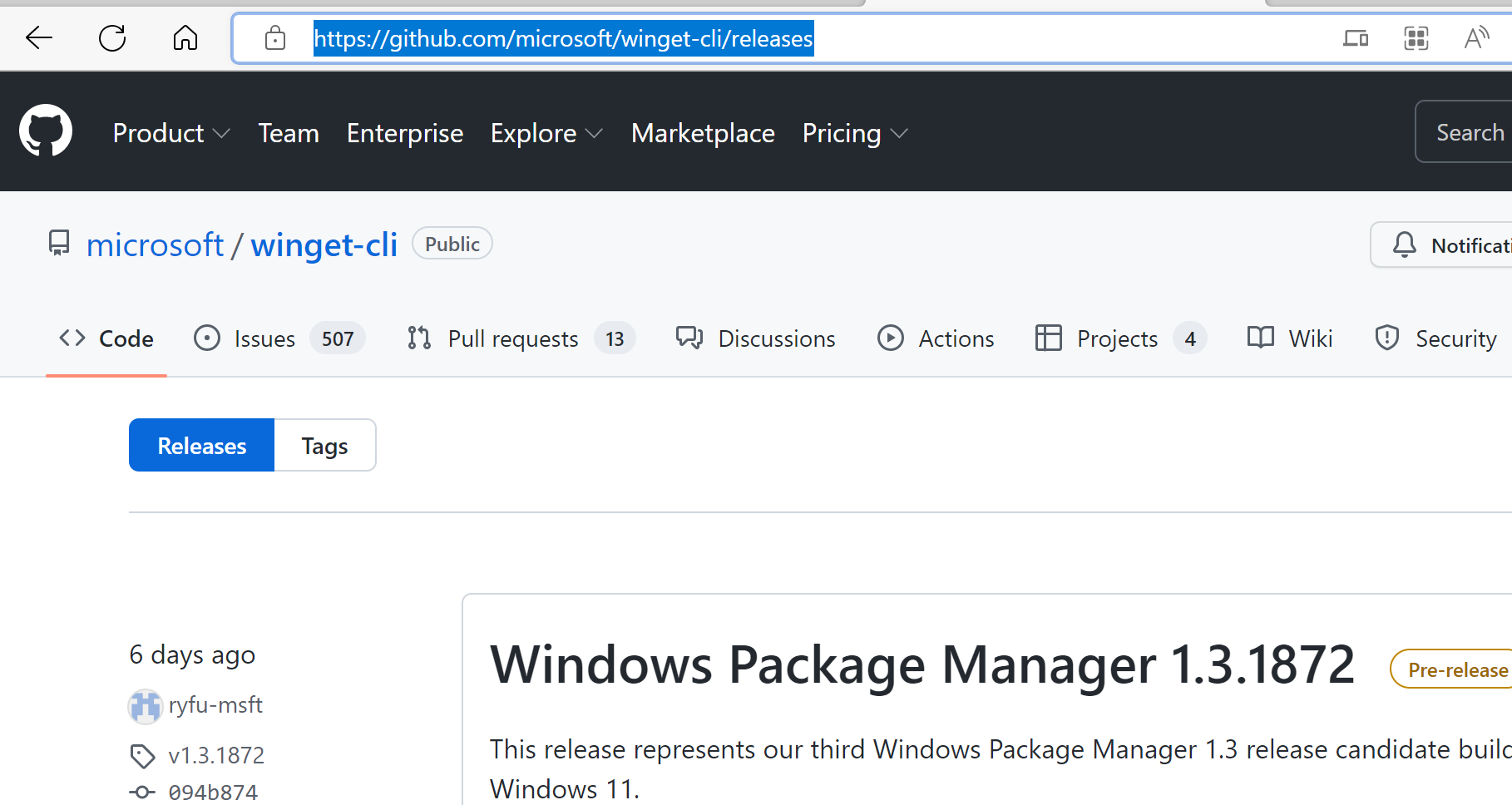Screen dimensions: 1512x805
Task: Keep Releases view selected
Action: (201, 445)
